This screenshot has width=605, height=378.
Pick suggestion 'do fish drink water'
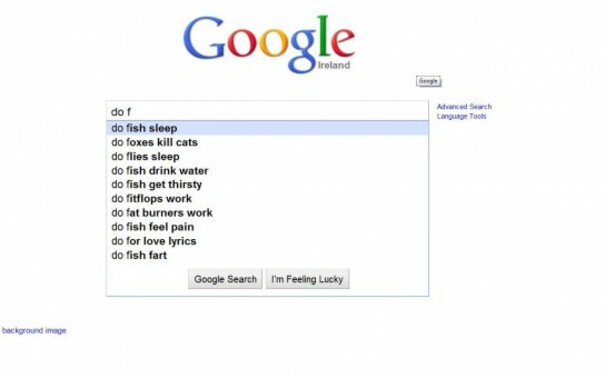pos(267,170)
